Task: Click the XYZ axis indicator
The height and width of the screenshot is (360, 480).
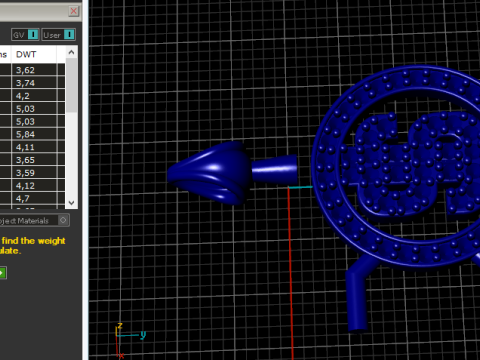Action: (x=129, y=340)
